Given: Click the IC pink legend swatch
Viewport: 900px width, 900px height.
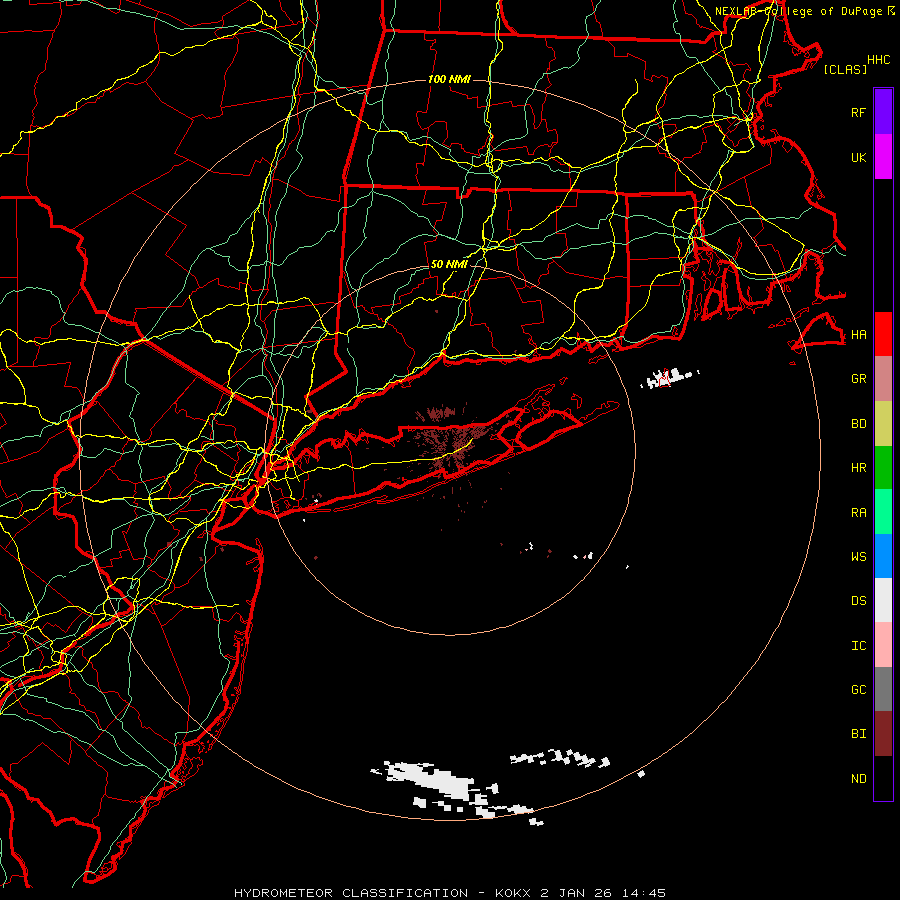Looking at the screenshot, I should click(x=883, y=645).
